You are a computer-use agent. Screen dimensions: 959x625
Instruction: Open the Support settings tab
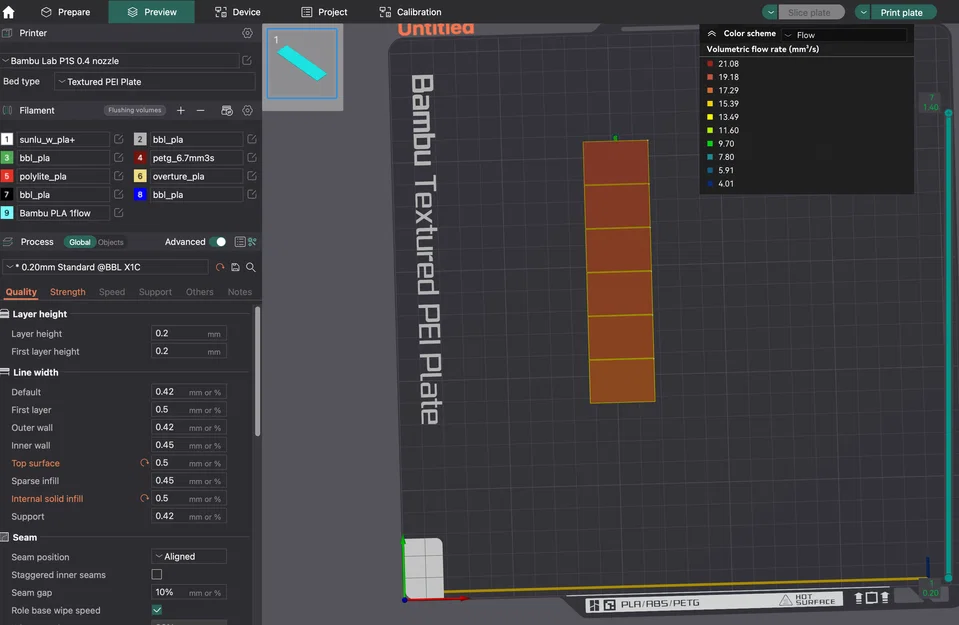coord(155,292)
